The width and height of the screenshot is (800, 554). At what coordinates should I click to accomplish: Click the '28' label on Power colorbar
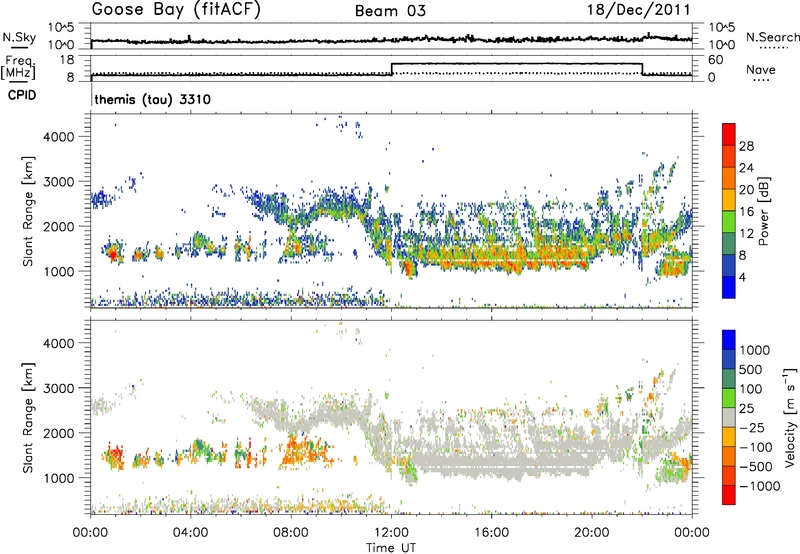746,146
